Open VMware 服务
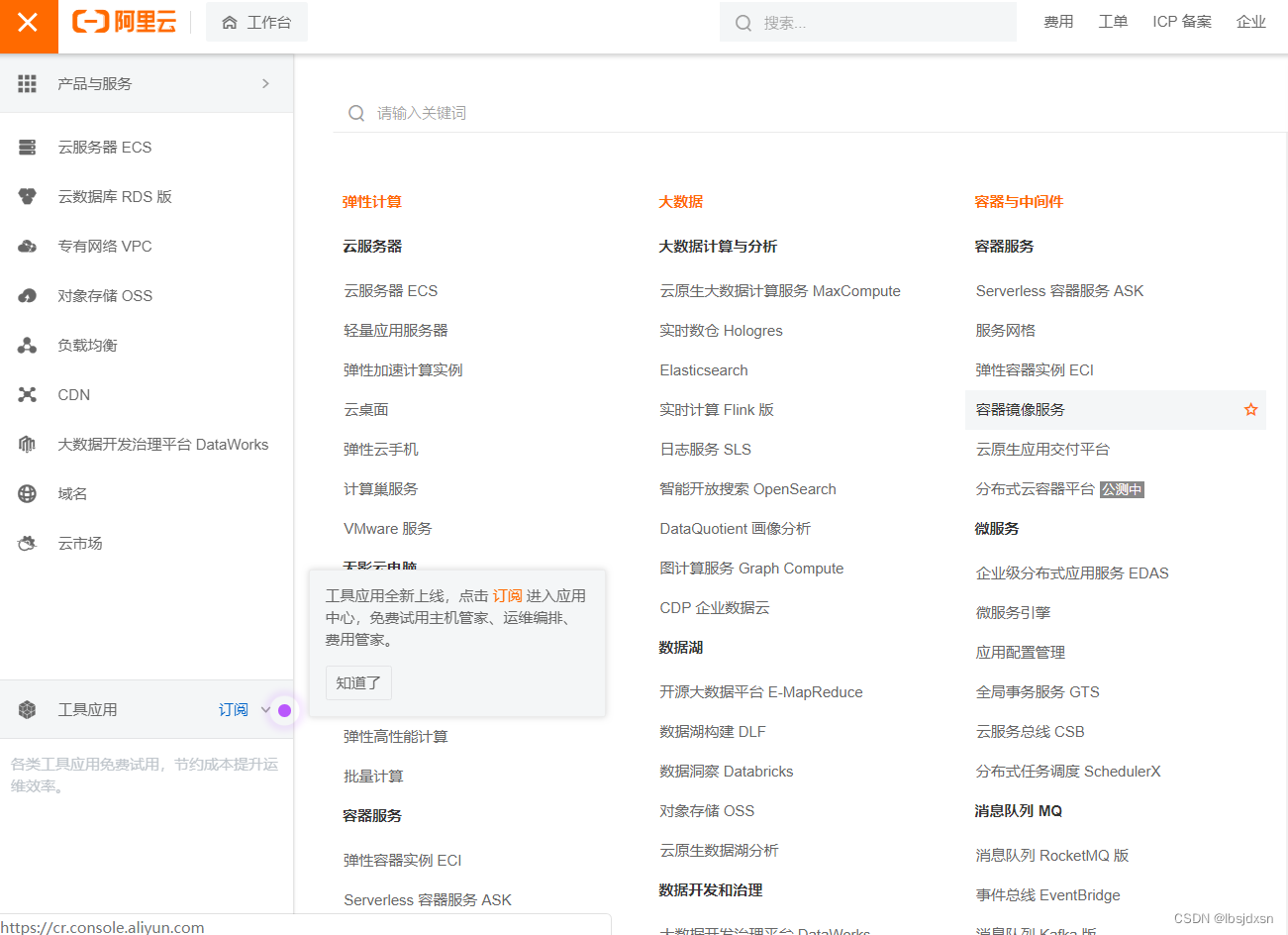Viewport: 1288px width, 935px height. tap(388, 529)
